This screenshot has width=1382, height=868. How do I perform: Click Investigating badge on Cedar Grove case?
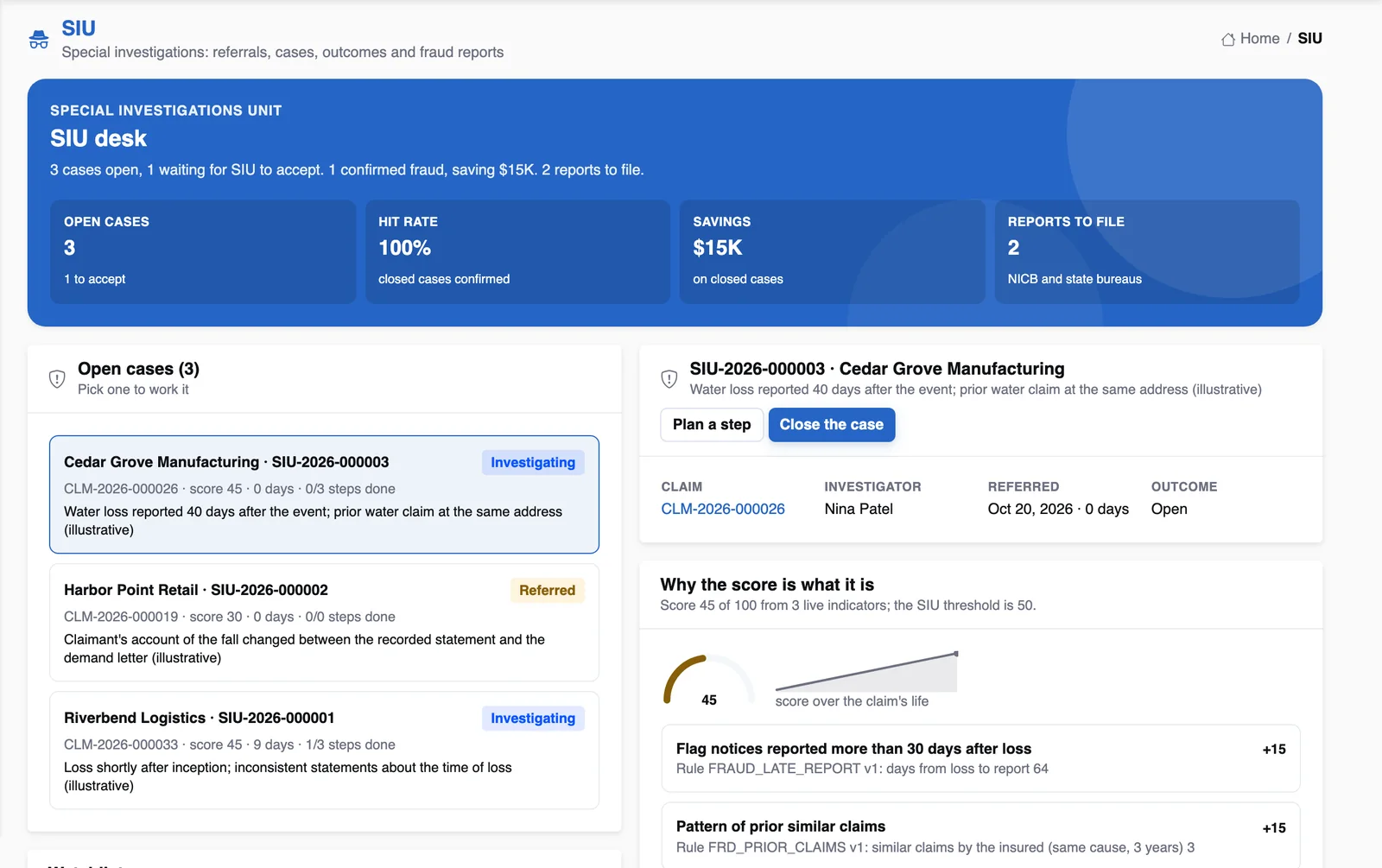(x=533, y=463)
